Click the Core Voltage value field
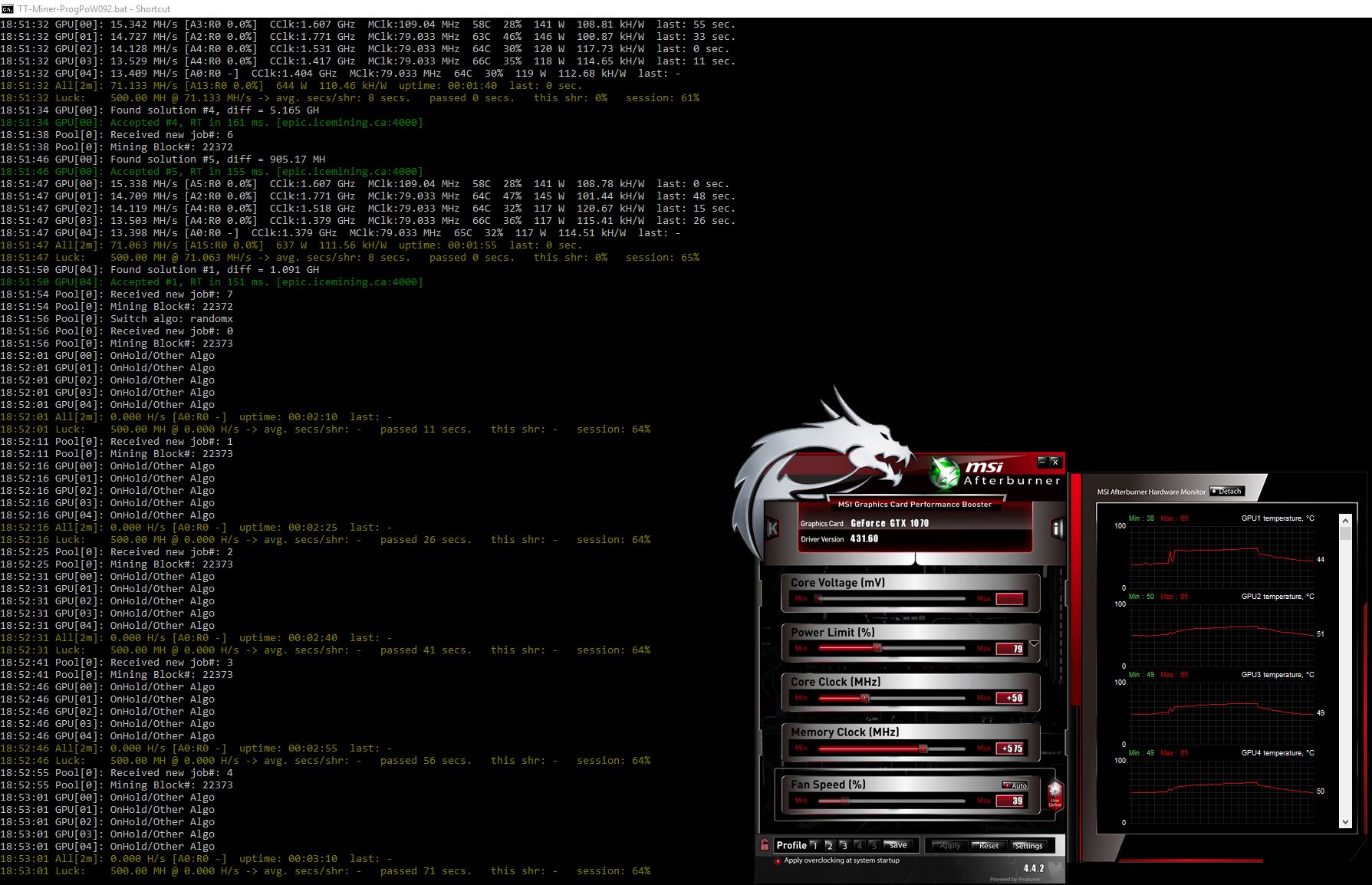This screenshot has width=1372, height=885. pyautogui.click(x=1010, y=599)
